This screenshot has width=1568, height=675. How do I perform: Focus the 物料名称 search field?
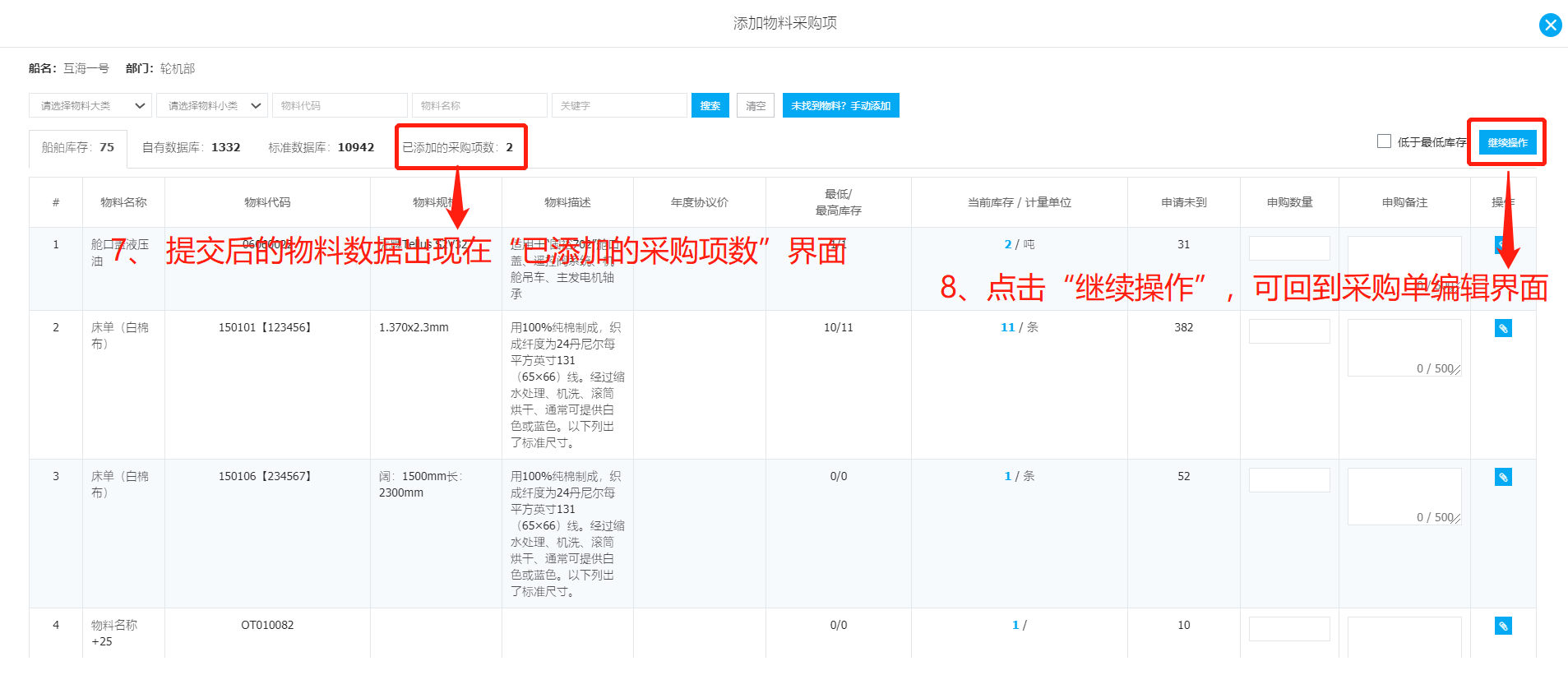pyautogui.click(x=479, y=105)
